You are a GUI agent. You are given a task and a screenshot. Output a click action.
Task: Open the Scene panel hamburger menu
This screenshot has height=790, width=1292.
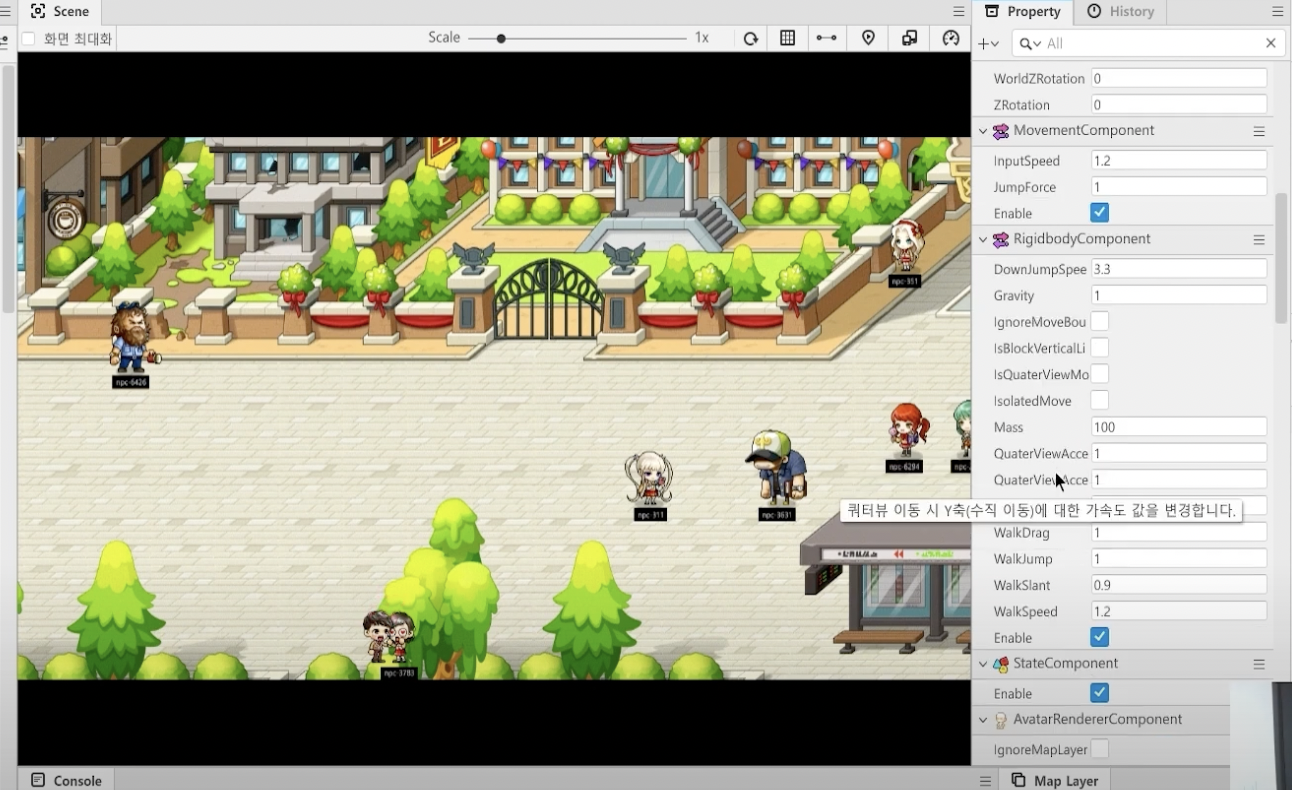click(957, 12)
